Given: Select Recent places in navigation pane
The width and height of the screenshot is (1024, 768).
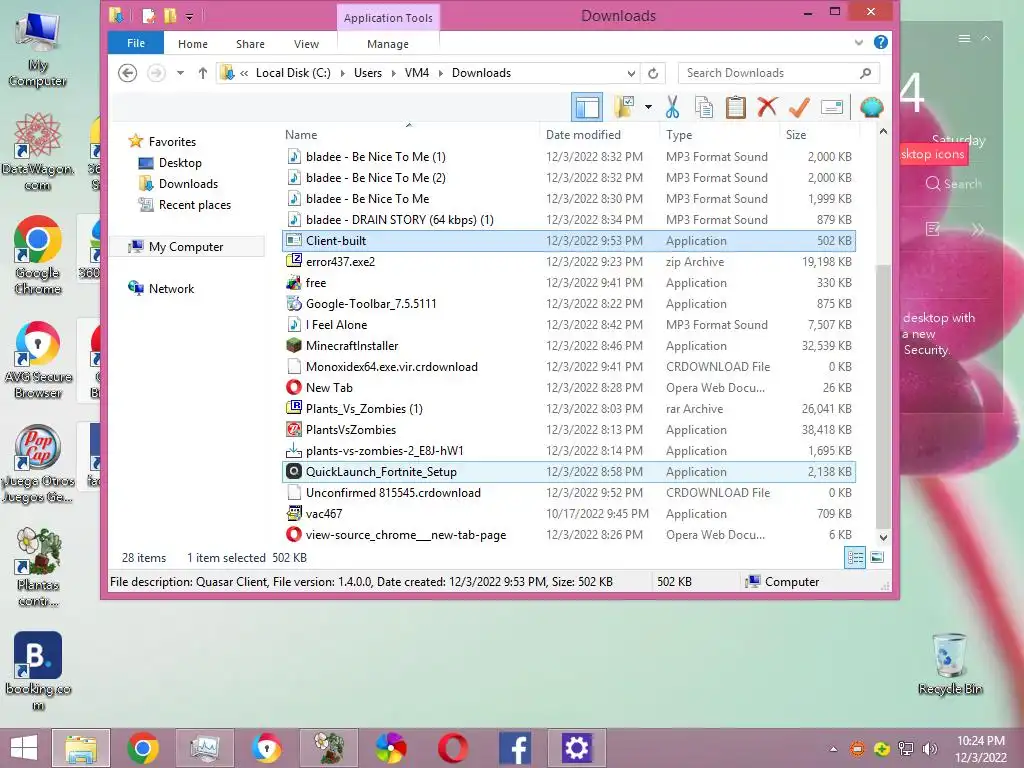Looking at the screenshot, I should tap(195, 204).
